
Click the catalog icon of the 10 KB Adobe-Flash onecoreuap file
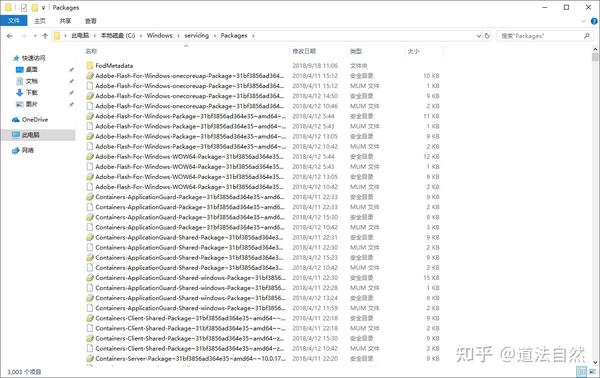90,76
